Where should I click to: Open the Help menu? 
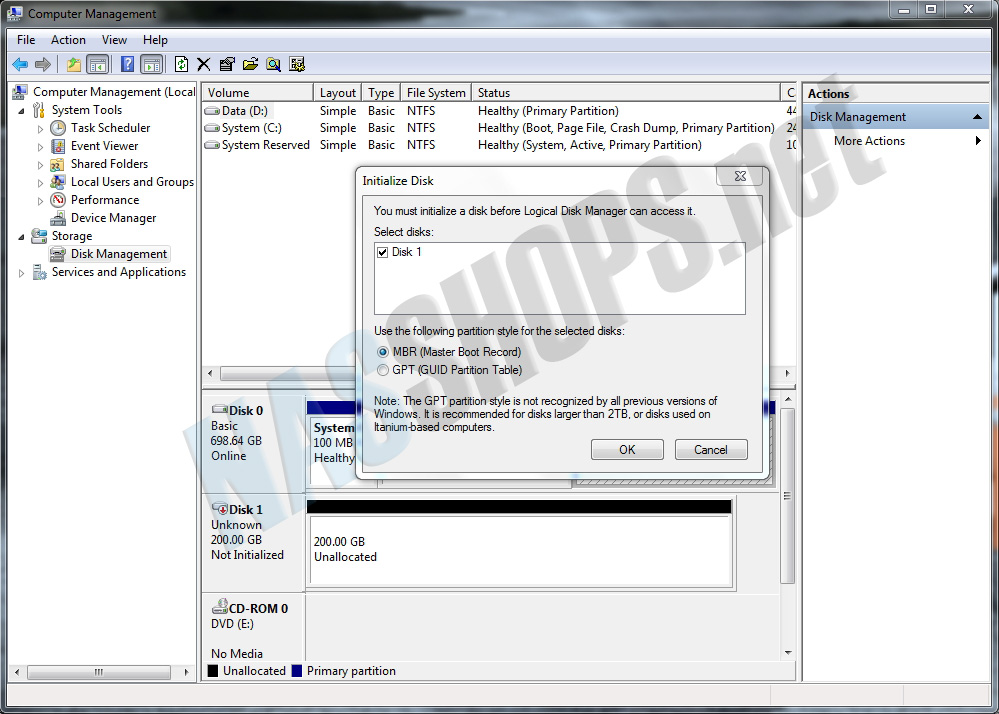click(155, 39)
